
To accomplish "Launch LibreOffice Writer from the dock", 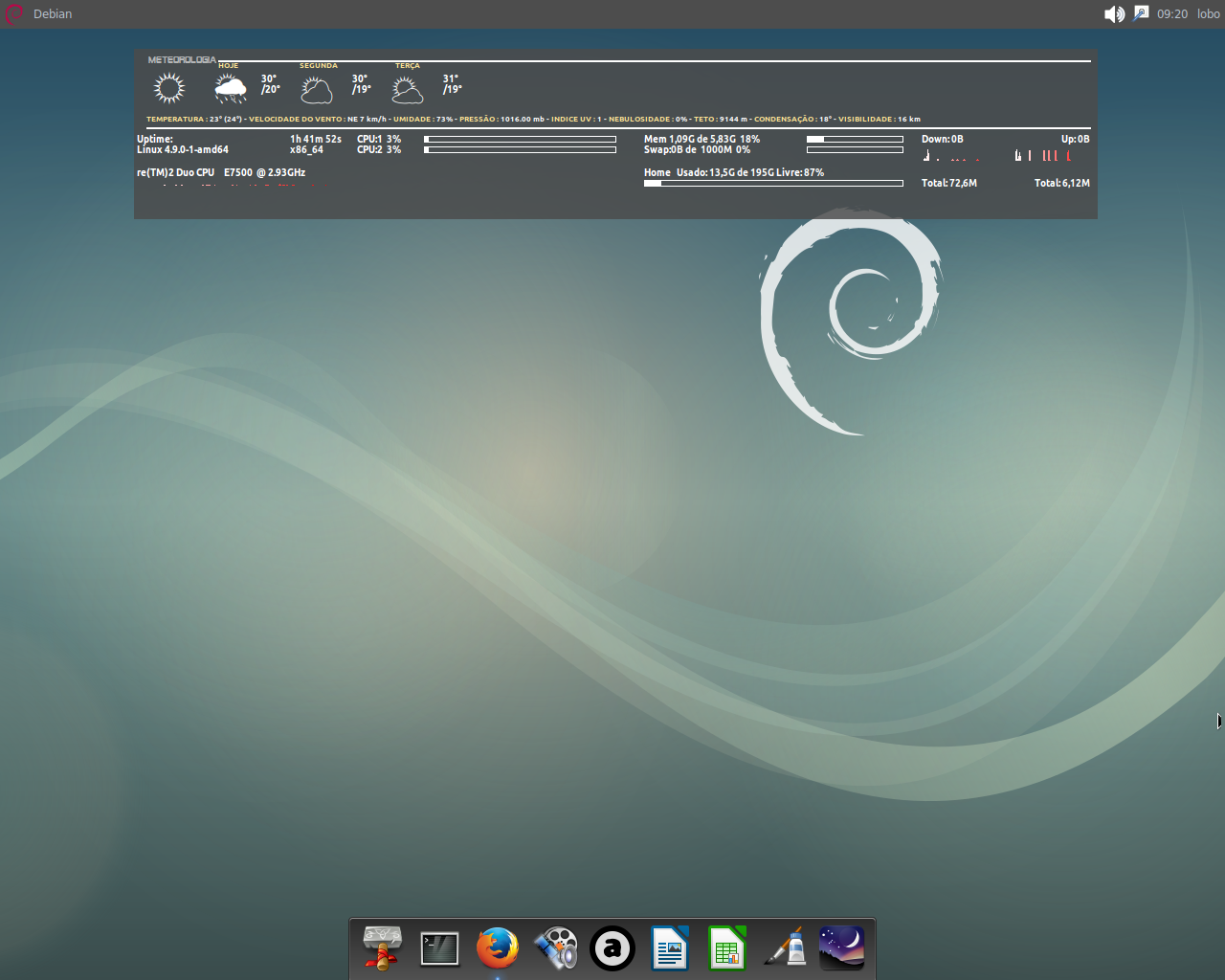I will point(669,948).
